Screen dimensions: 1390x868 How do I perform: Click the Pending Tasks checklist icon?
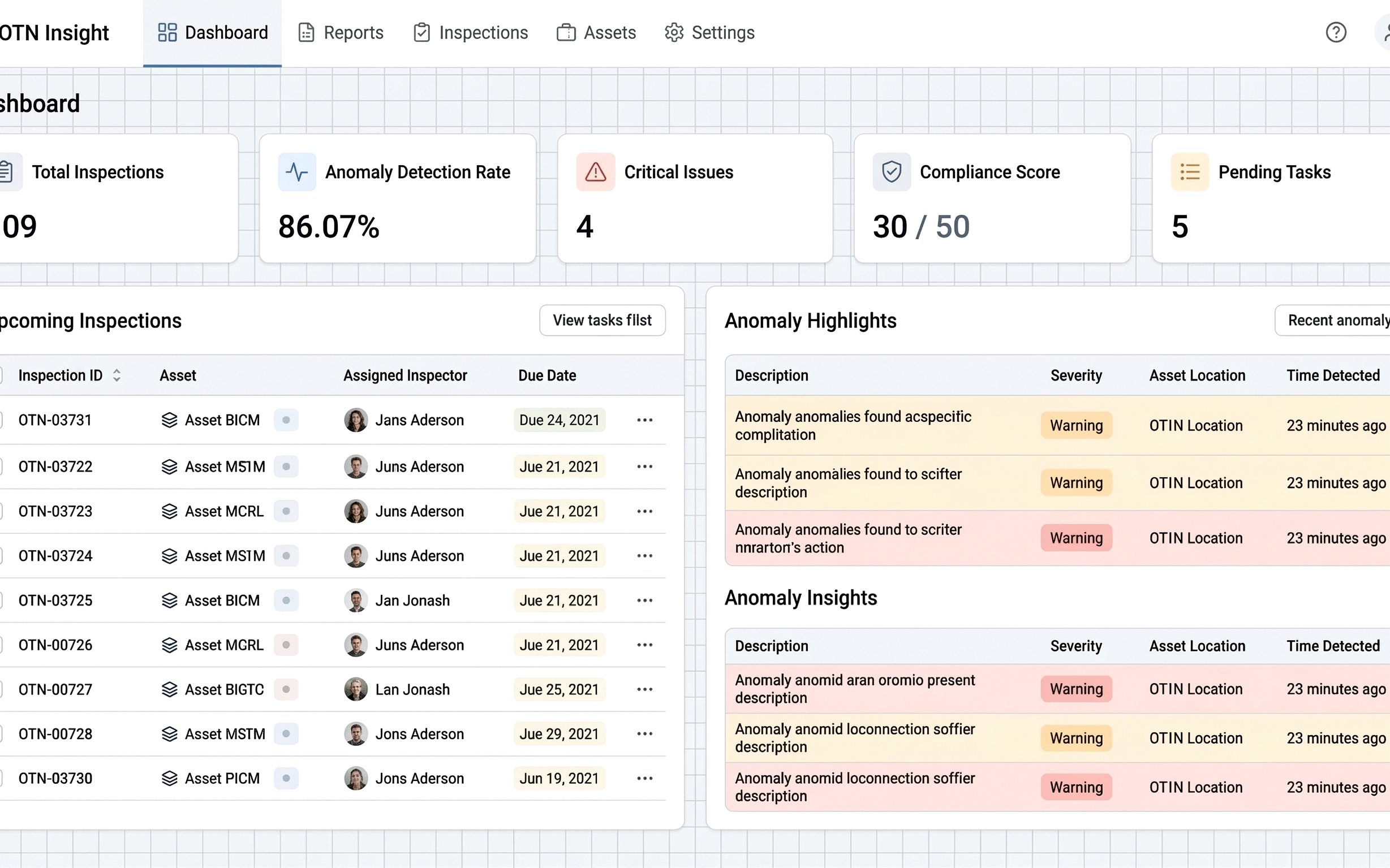1191,171
